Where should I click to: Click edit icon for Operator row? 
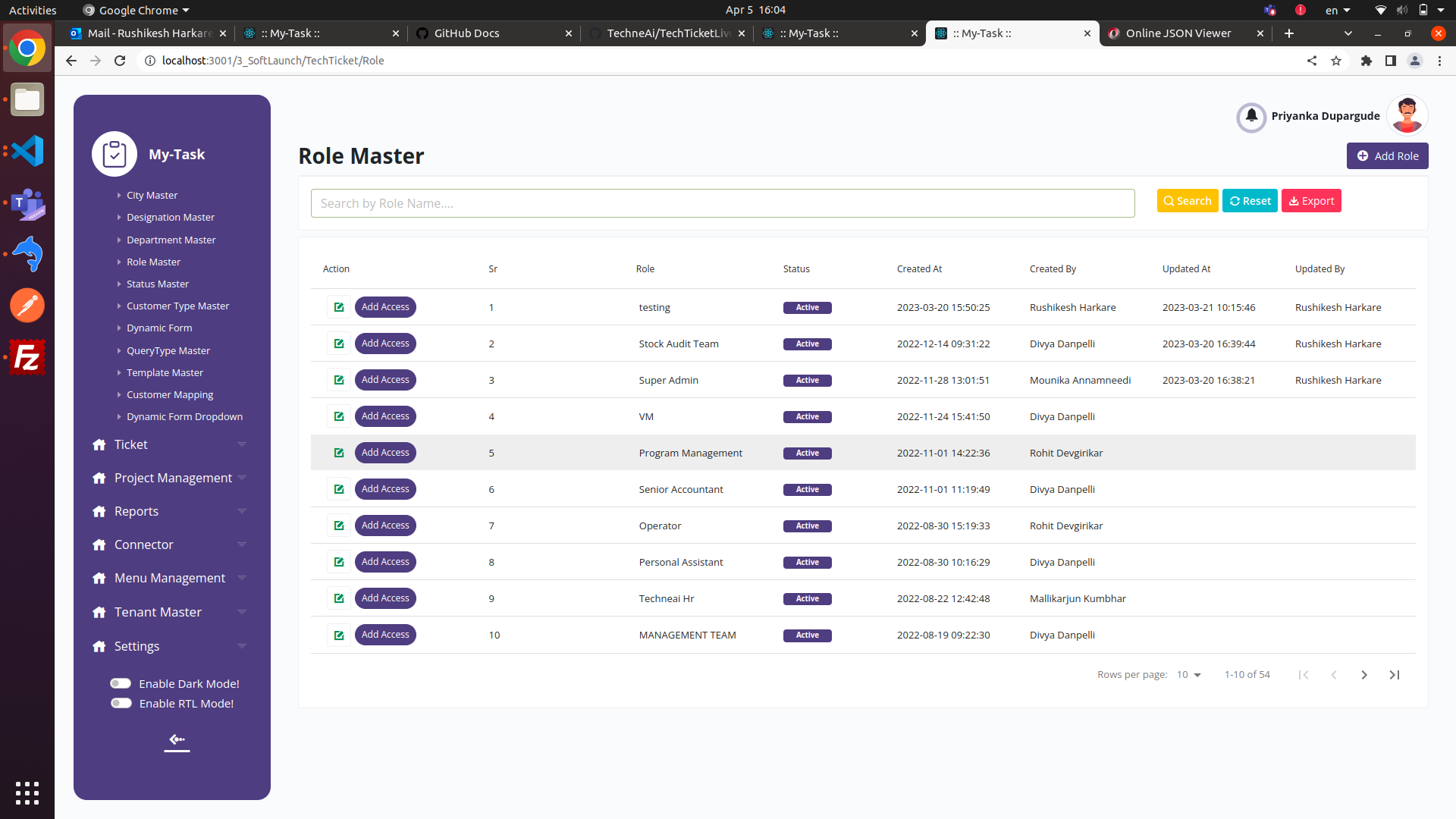tap(339, 526)
